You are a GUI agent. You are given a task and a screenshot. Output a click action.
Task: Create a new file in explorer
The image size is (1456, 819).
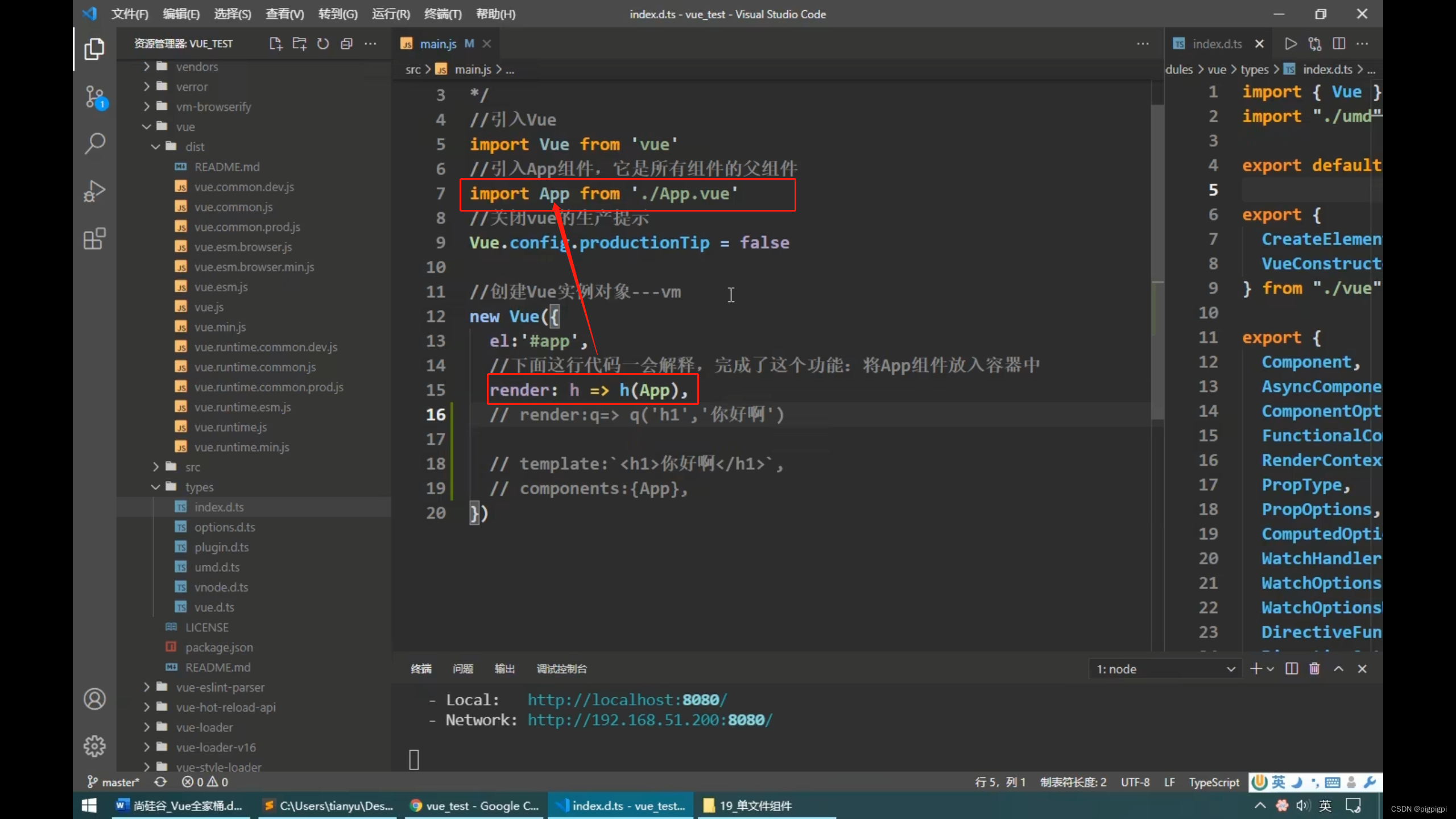point(276,44)
